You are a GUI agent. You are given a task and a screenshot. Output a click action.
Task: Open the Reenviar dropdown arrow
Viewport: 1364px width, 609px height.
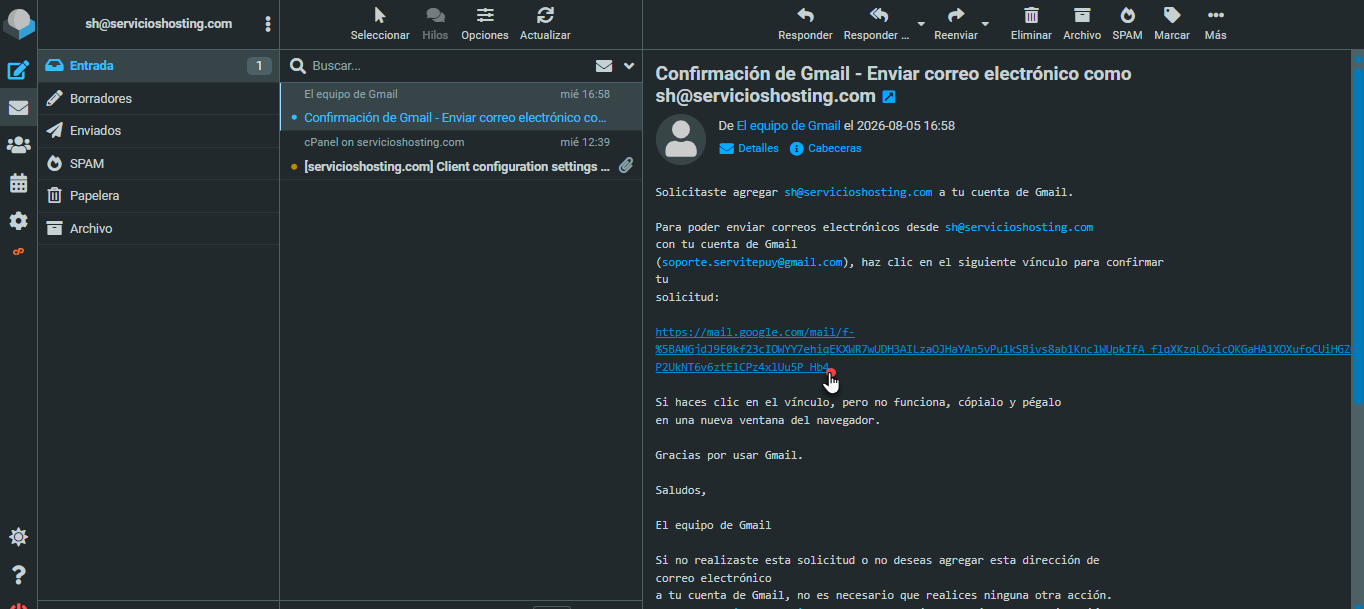coord(986,24)
